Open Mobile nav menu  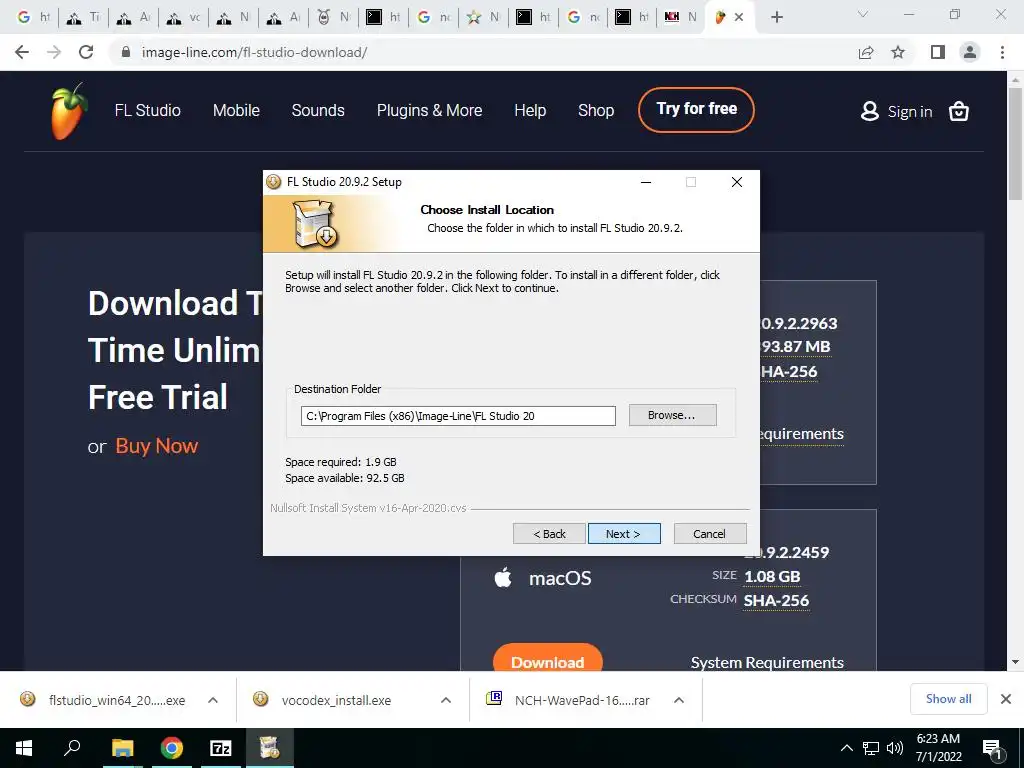tap(236, 110)
